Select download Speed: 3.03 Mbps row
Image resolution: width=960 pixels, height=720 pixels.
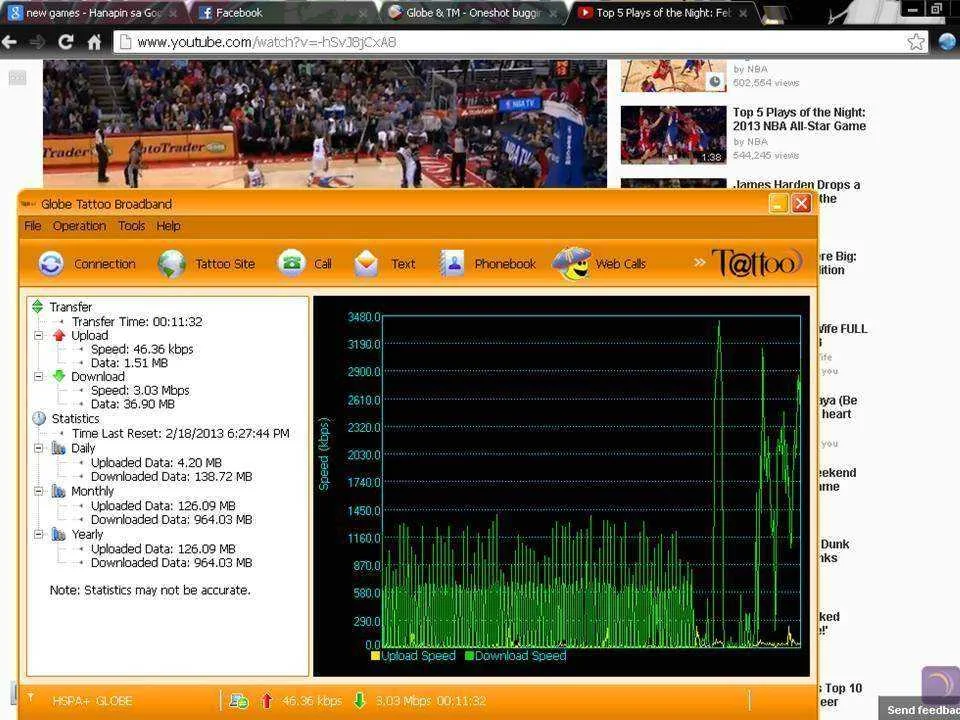click(140, 390)
